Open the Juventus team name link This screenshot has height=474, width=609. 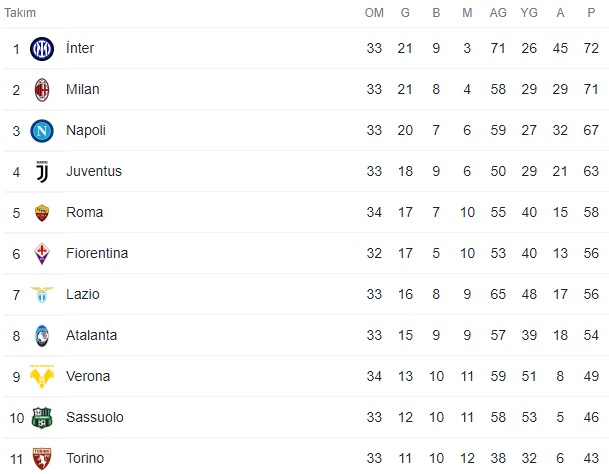94,171
